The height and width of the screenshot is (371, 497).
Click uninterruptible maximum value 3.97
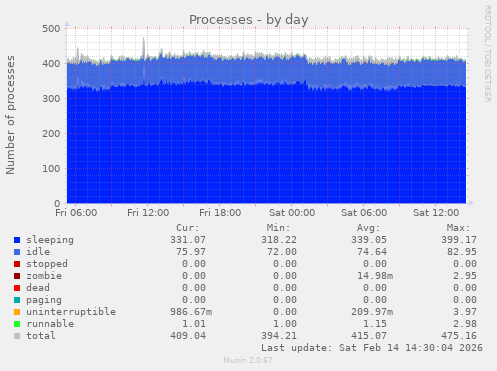(x=465, y=312)
